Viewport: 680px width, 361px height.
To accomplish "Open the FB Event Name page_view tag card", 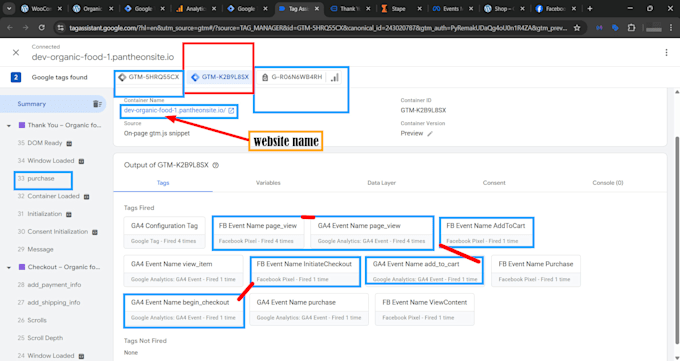I will [259, 233].
